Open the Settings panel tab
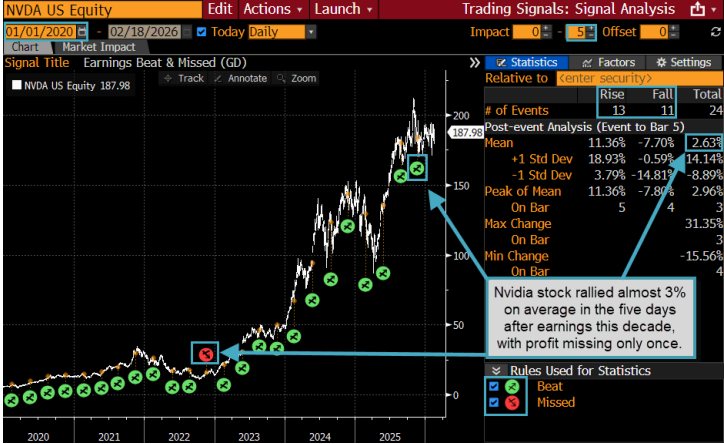The image size is (724, 444). (683, 62)
